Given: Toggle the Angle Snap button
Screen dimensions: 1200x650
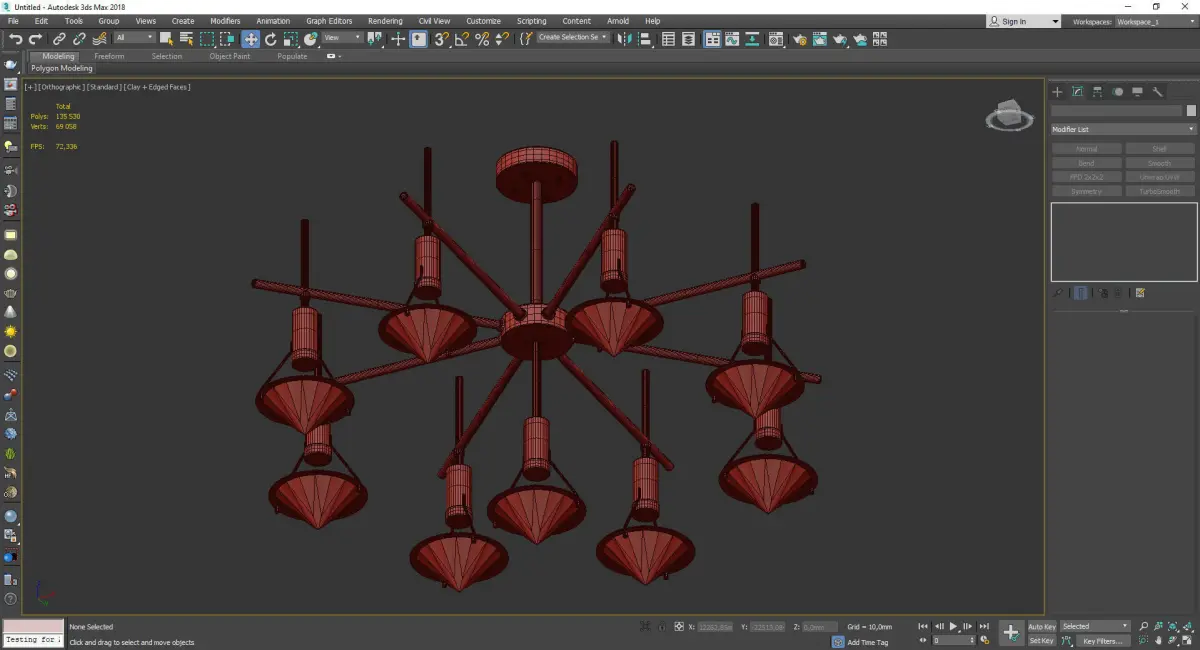Looking at the screenshot, I should (x=462, y=39).
